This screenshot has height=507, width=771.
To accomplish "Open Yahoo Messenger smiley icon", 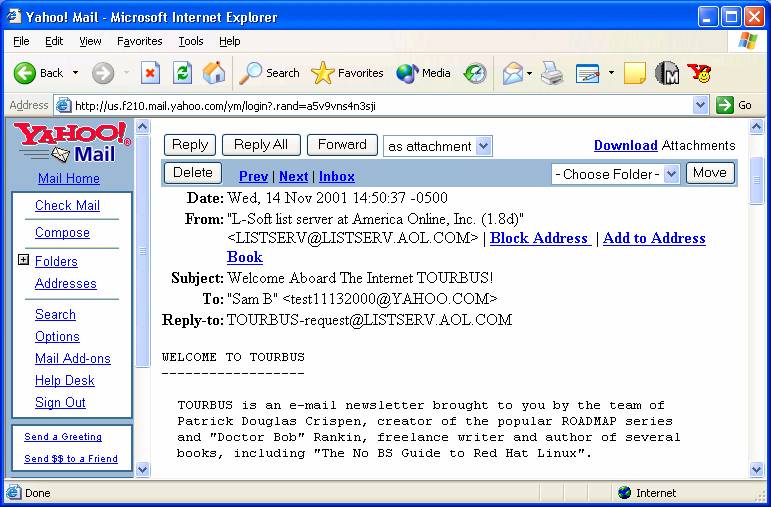I will click(699, 73).
